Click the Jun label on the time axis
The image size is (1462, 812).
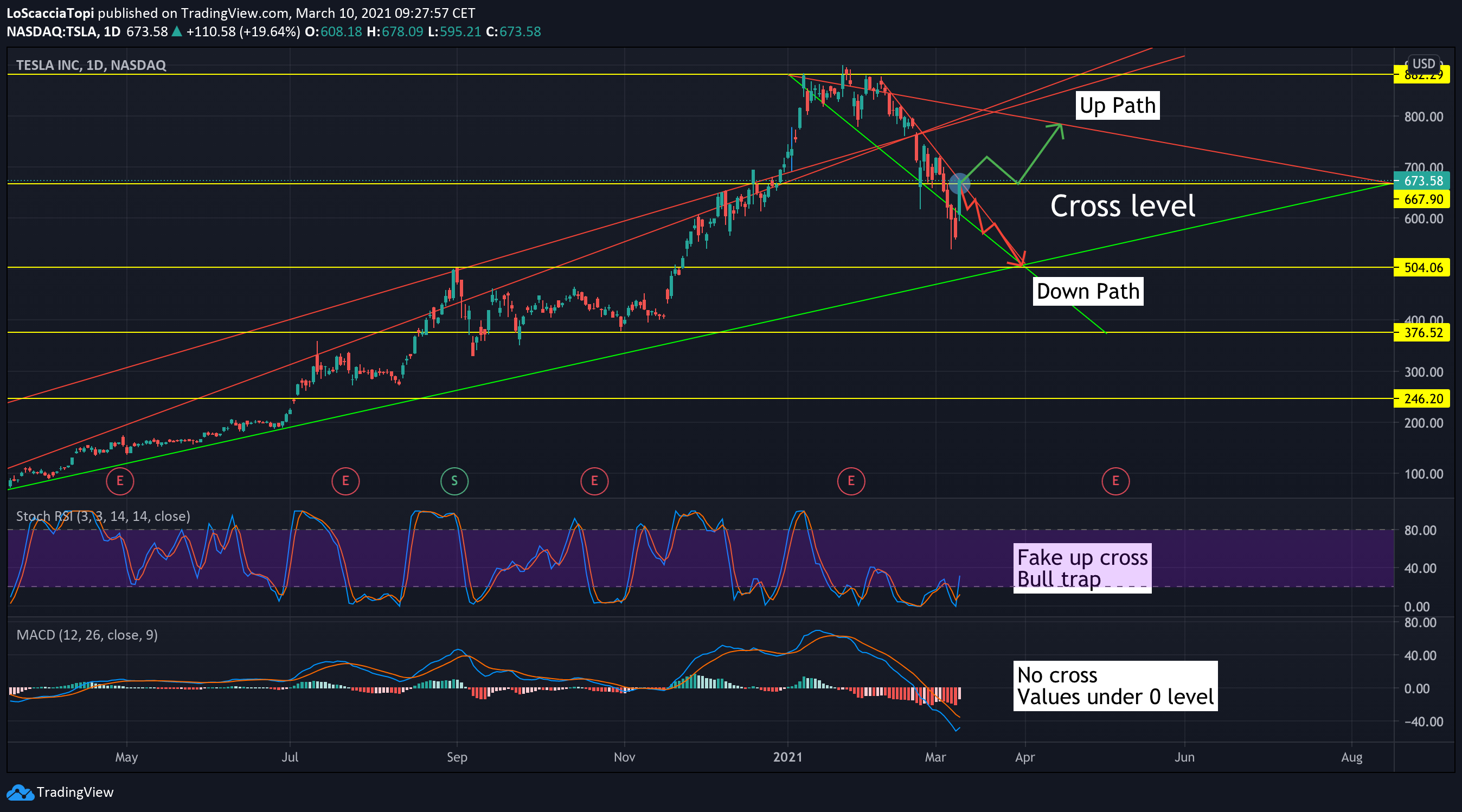(1184, 758)
